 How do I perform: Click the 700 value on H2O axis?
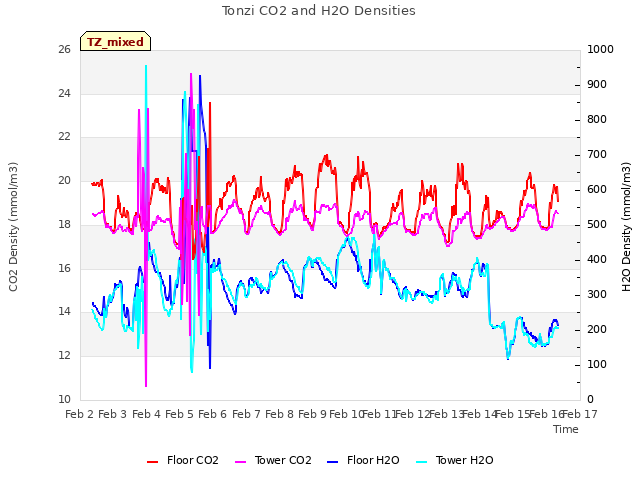coord(597,155)
